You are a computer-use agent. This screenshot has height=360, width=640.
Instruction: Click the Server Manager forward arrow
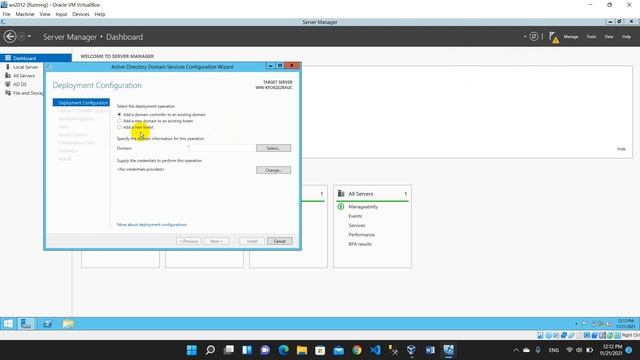click(x=22, y=37)
